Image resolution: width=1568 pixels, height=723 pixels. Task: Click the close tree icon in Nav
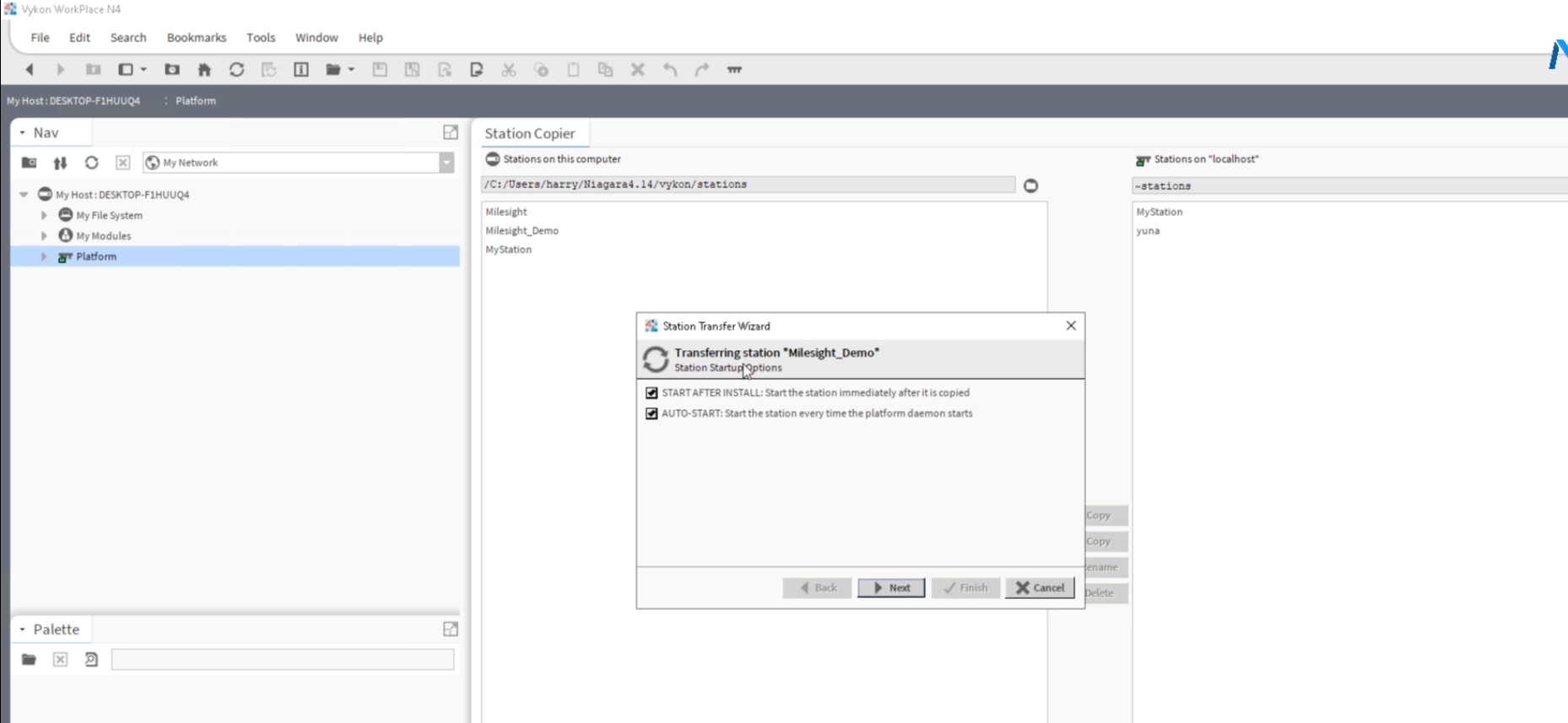pos(123,163)
